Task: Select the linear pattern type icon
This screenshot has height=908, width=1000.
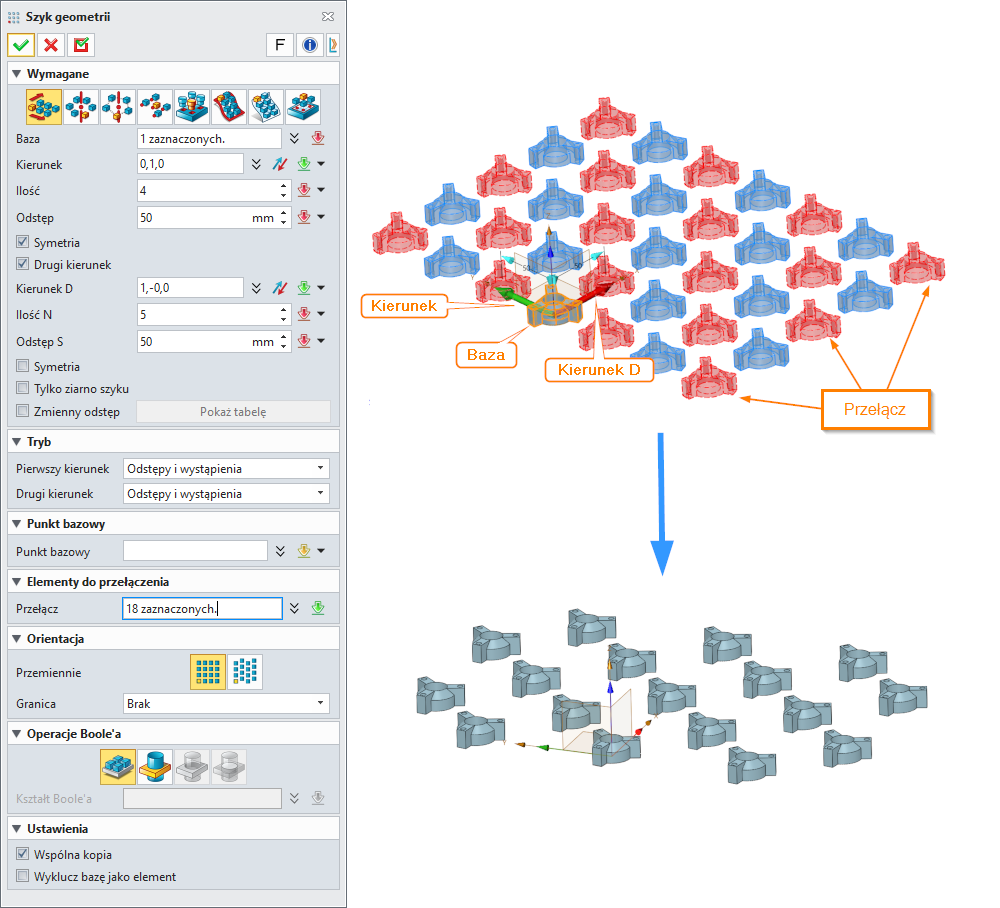Action: 43,106
